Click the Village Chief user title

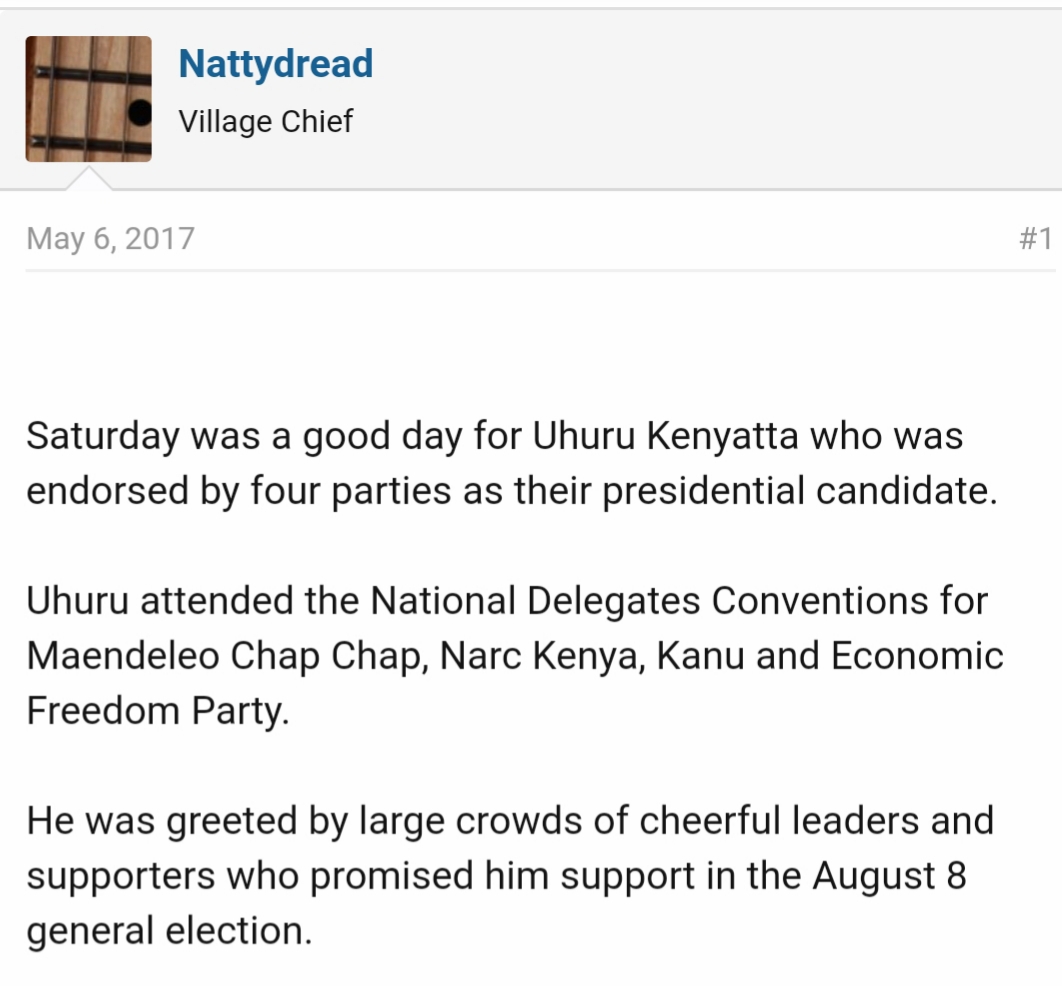(266, 122)
